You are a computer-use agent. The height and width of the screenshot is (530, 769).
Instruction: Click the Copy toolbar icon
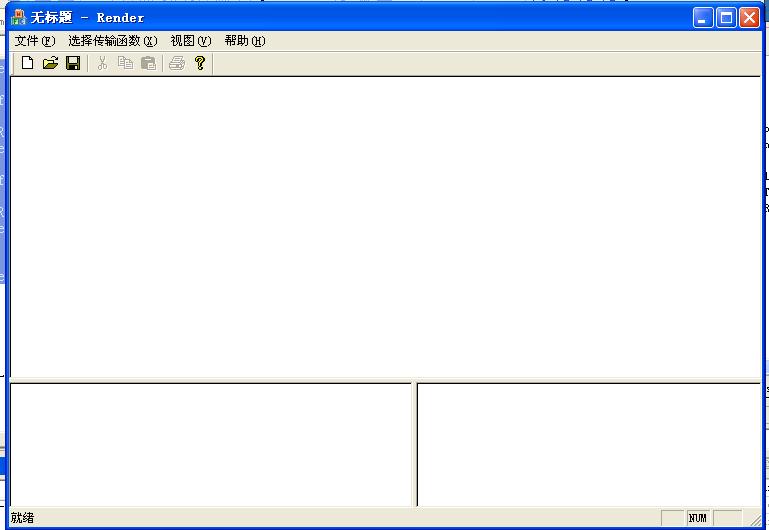(125, 63)
